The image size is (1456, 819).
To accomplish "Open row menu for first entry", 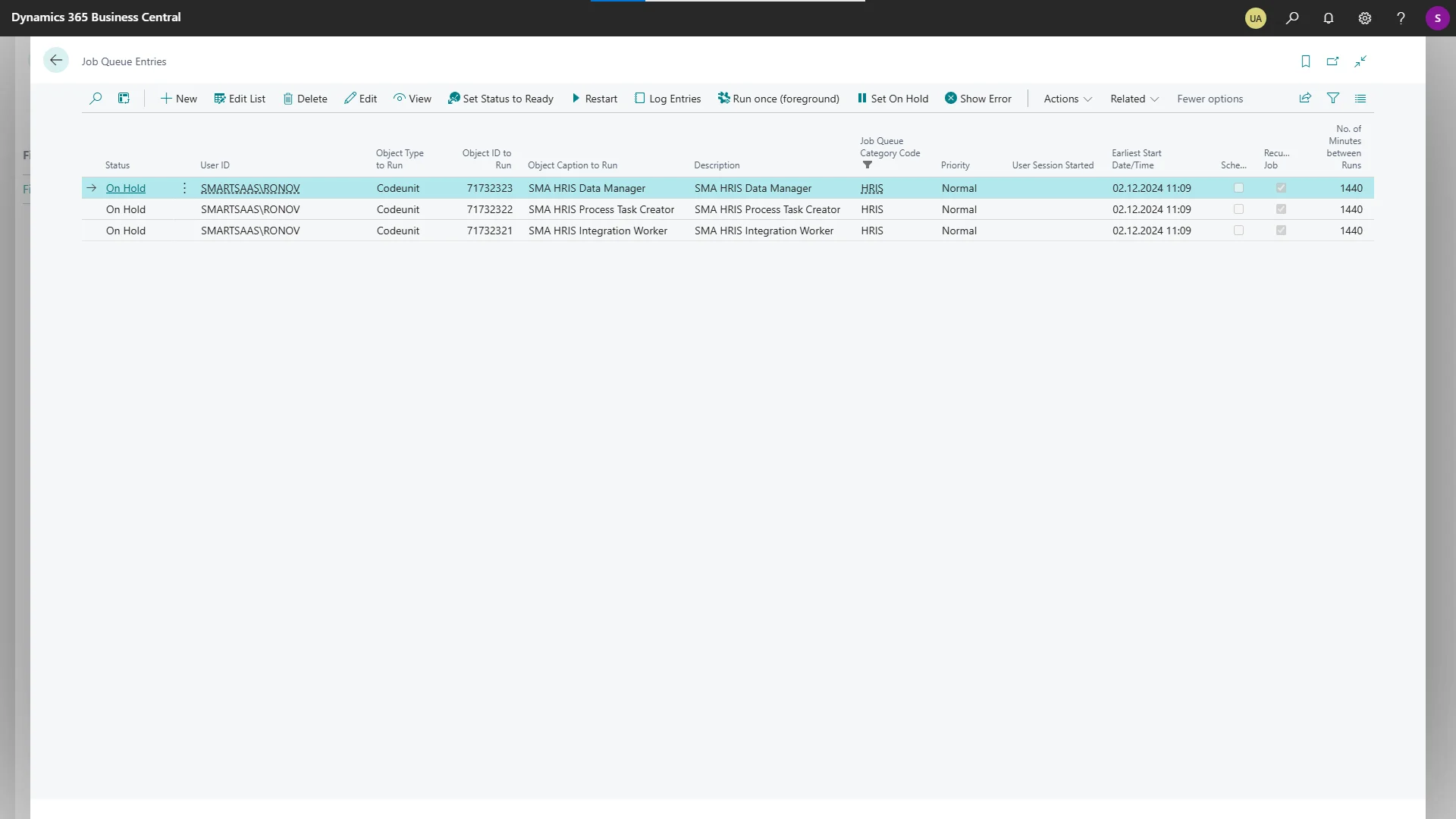I will click(184, 188).
